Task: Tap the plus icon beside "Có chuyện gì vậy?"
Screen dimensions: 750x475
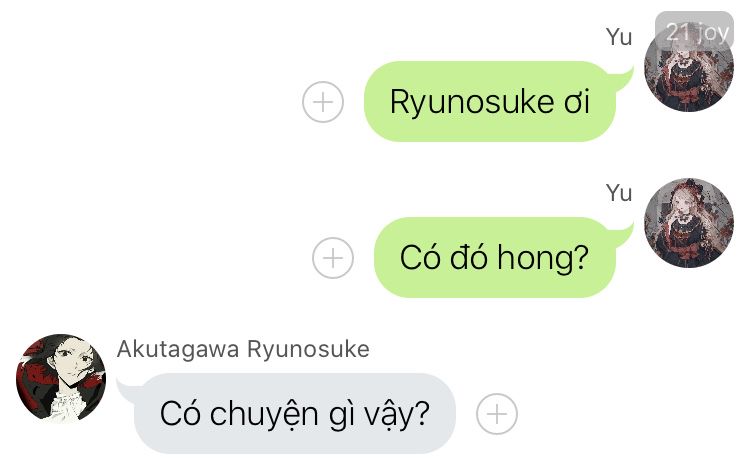Action: (496, 414)
